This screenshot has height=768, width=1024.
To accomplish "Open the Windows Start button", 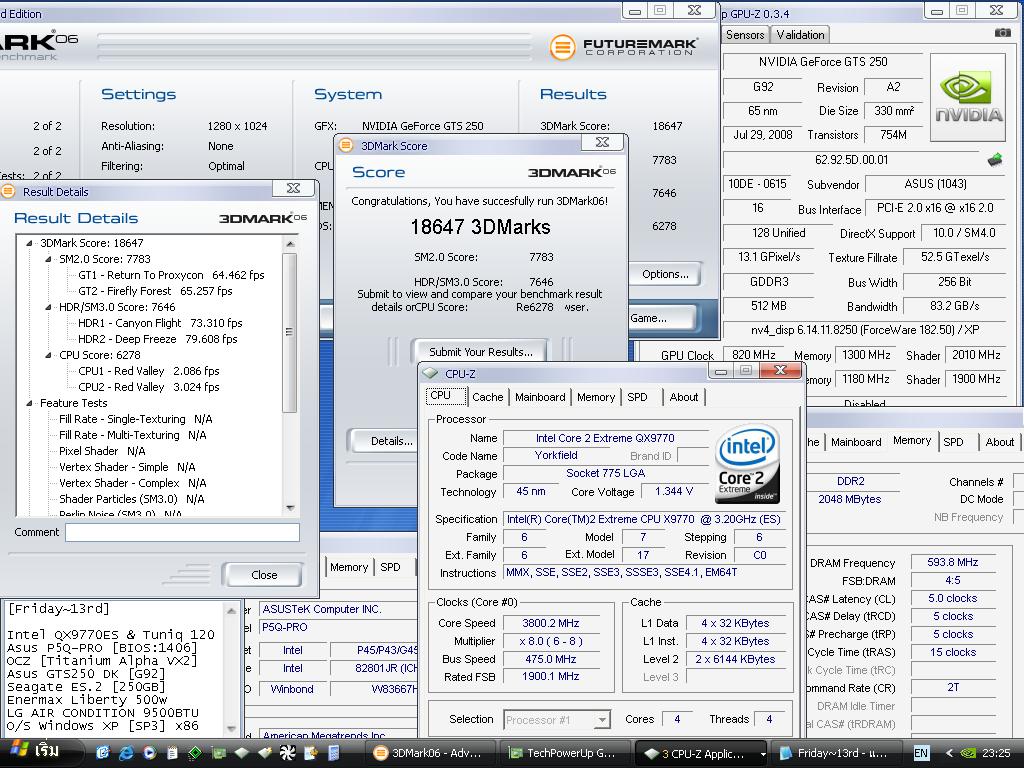I will tap(33, 752).
